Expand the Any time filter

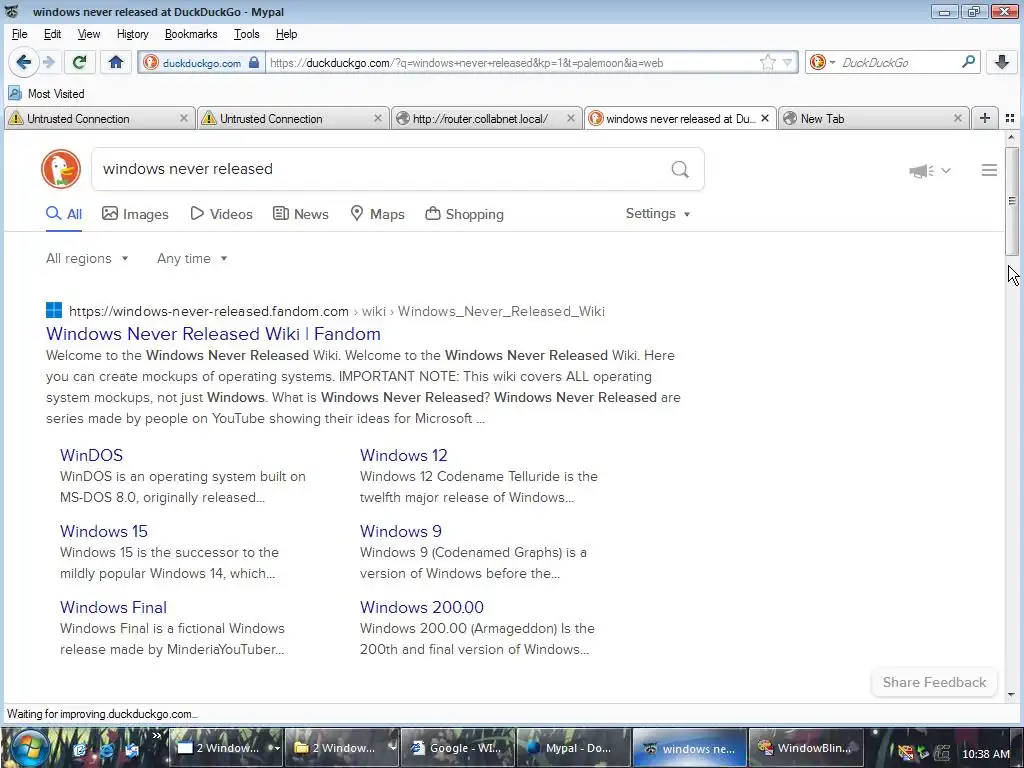tap(192, 259)
